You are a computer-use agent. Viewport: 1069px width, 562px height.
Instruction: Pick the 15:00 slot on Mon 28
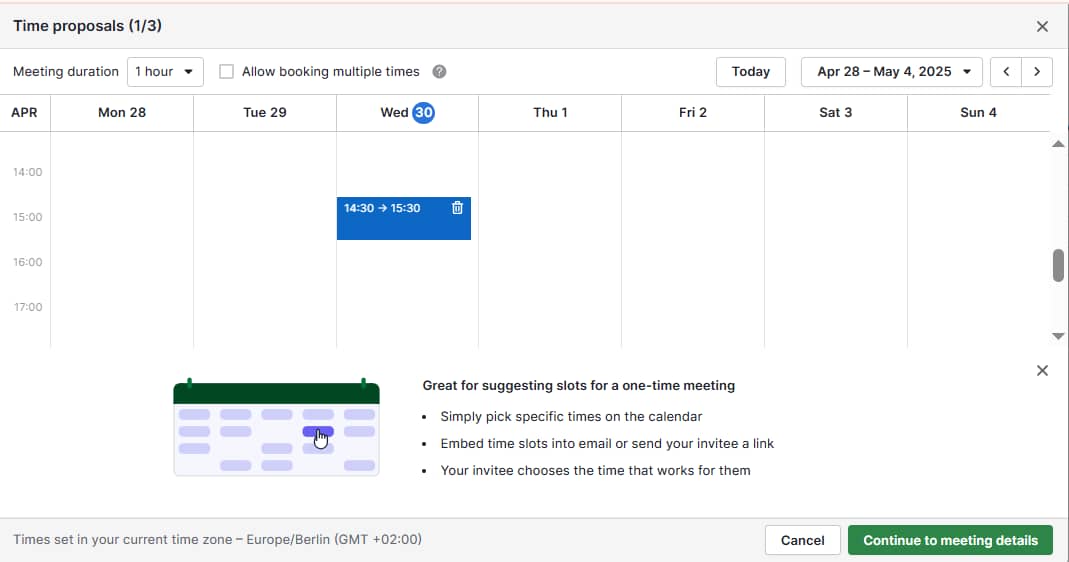point(122,228)
